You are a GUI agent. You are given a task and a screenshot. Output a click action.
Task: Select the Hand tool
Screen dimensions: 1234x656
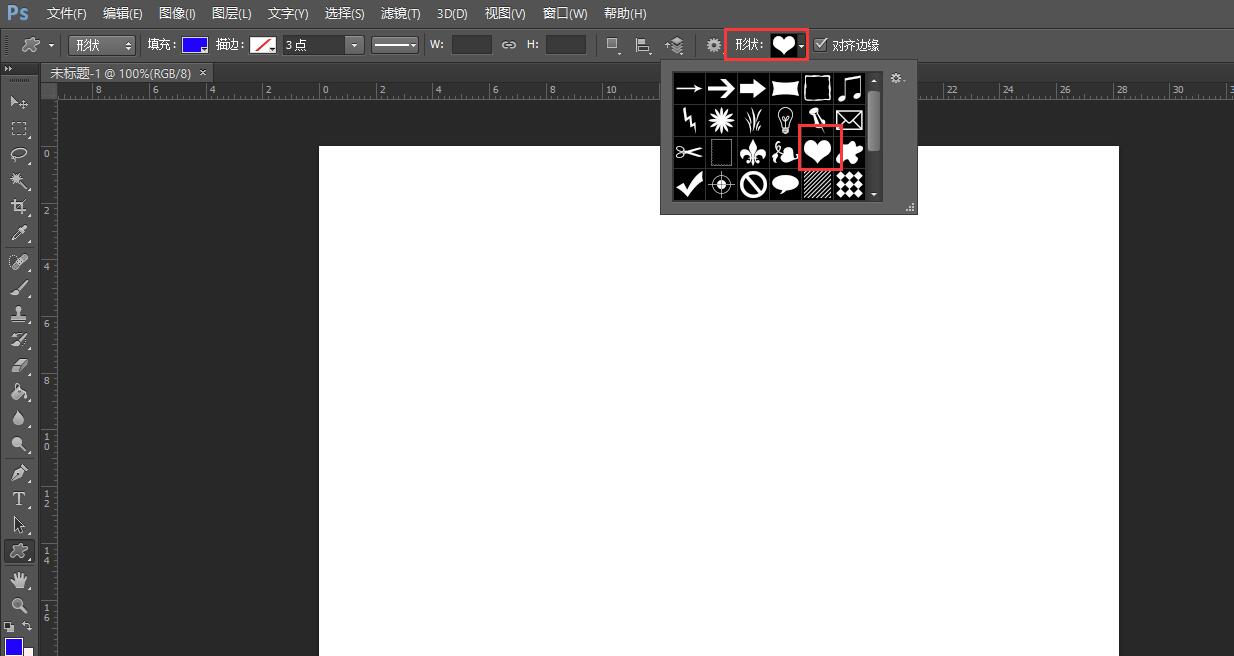coord(19,580)
